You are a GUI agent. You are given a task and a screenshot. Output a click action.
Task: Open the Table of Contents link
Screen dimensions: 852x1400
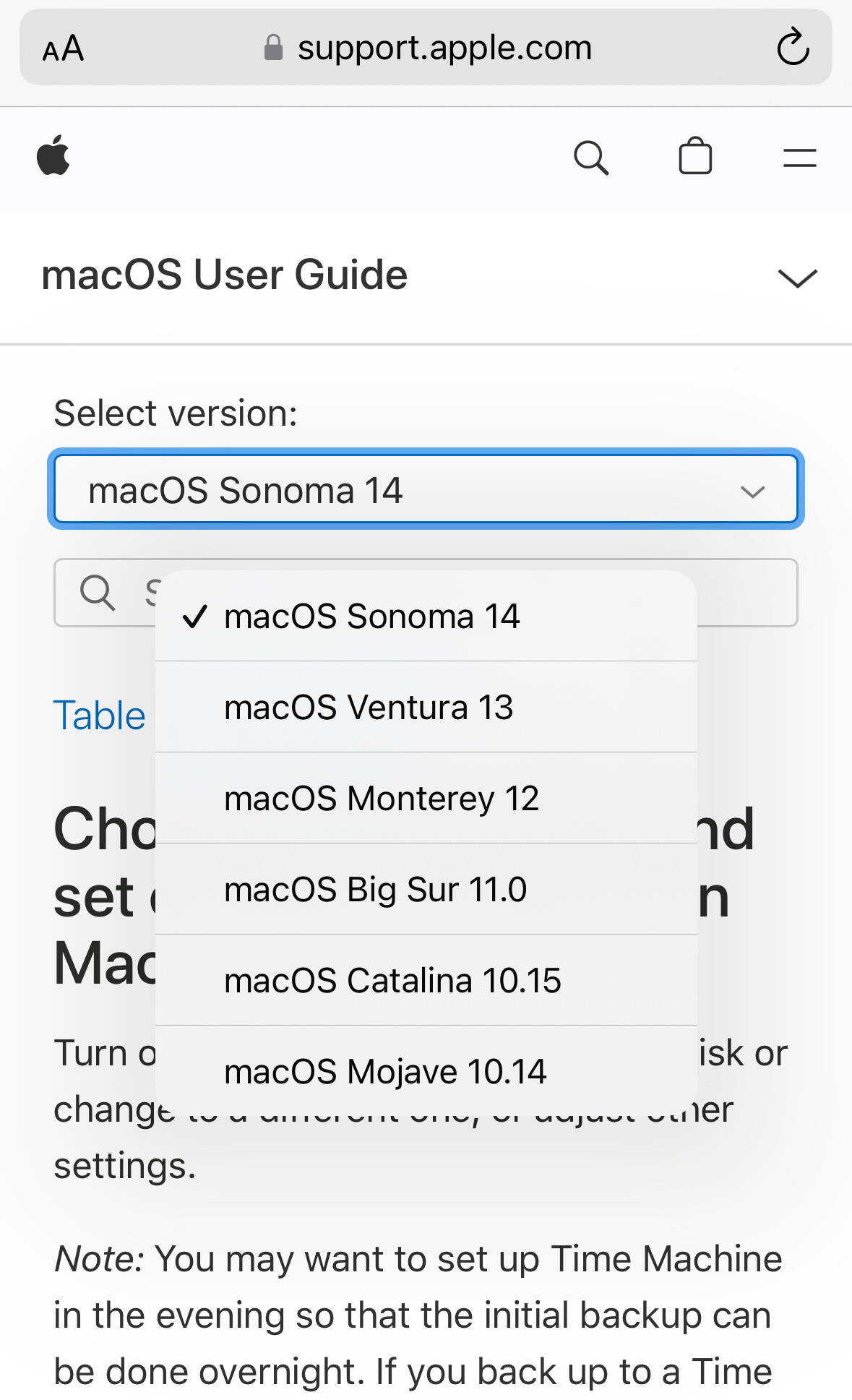click(x=100, y=716)
